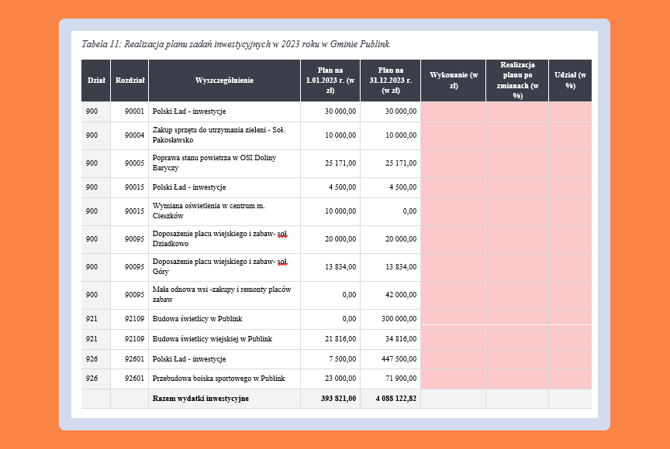Select the "Wymiana oświetlenia w centrum m. Cieszków" cell

click(207, 211)
